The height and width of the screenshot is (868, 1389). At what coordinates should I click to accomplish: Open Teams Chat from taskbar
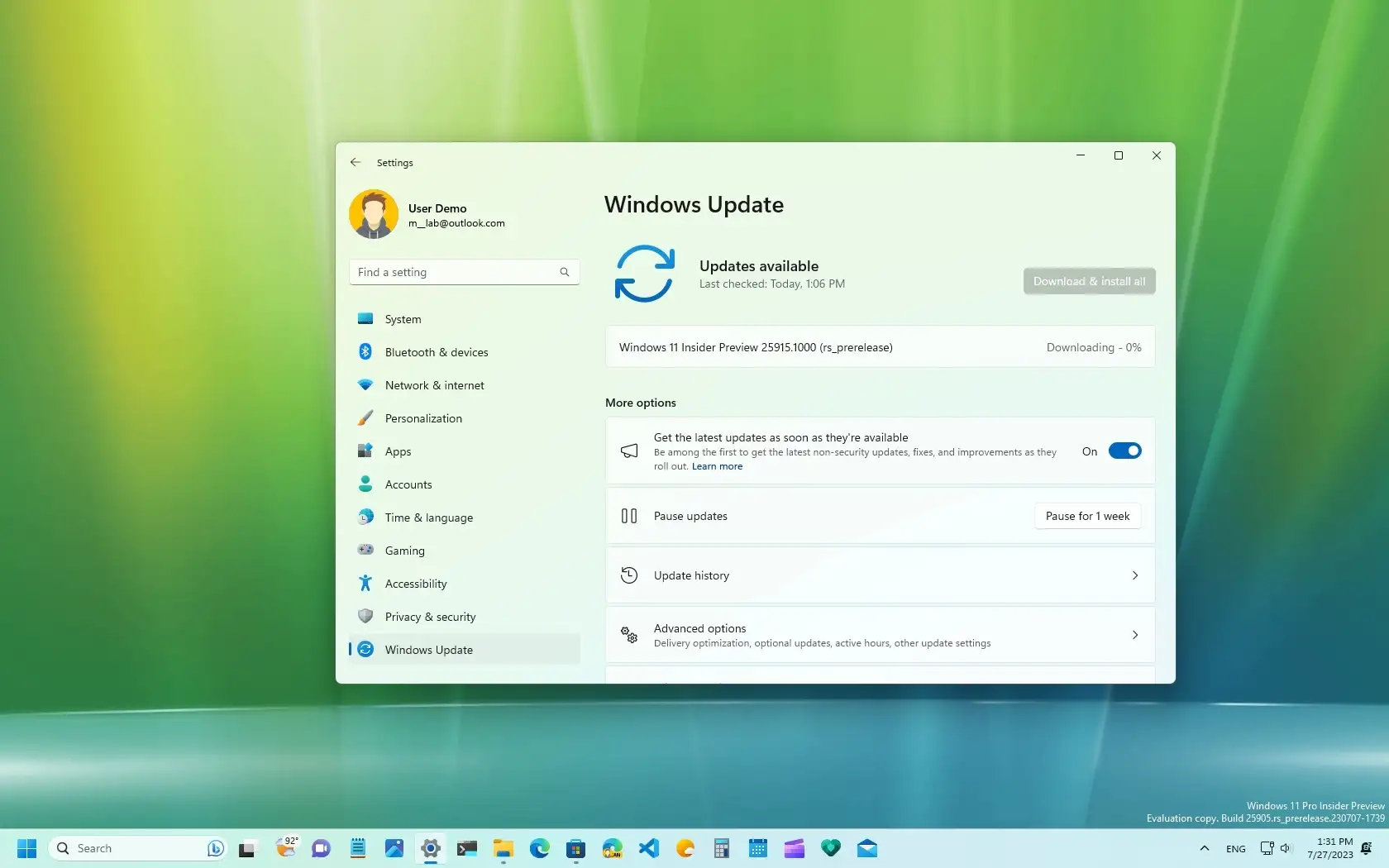pos(321,848)
